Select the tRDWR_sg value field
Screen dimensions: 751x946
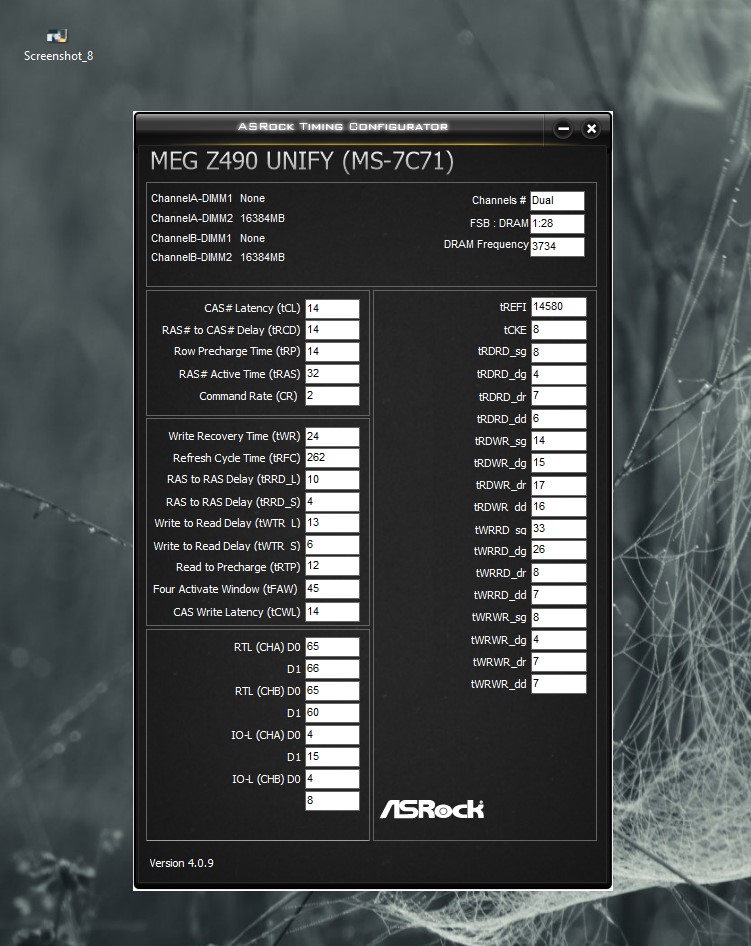coord(559,441)
